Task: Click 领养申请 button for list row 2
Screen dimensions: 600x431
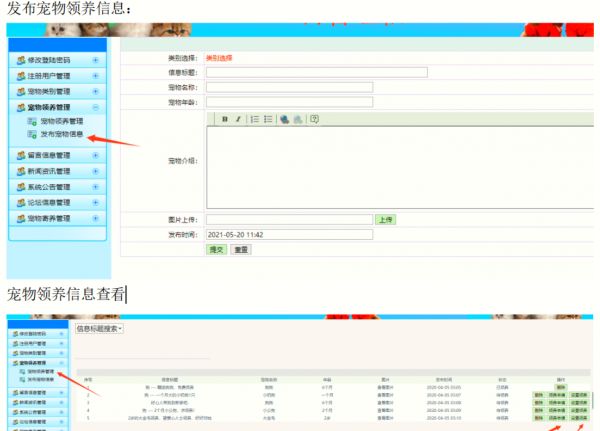Action: (x=557, y=395)
